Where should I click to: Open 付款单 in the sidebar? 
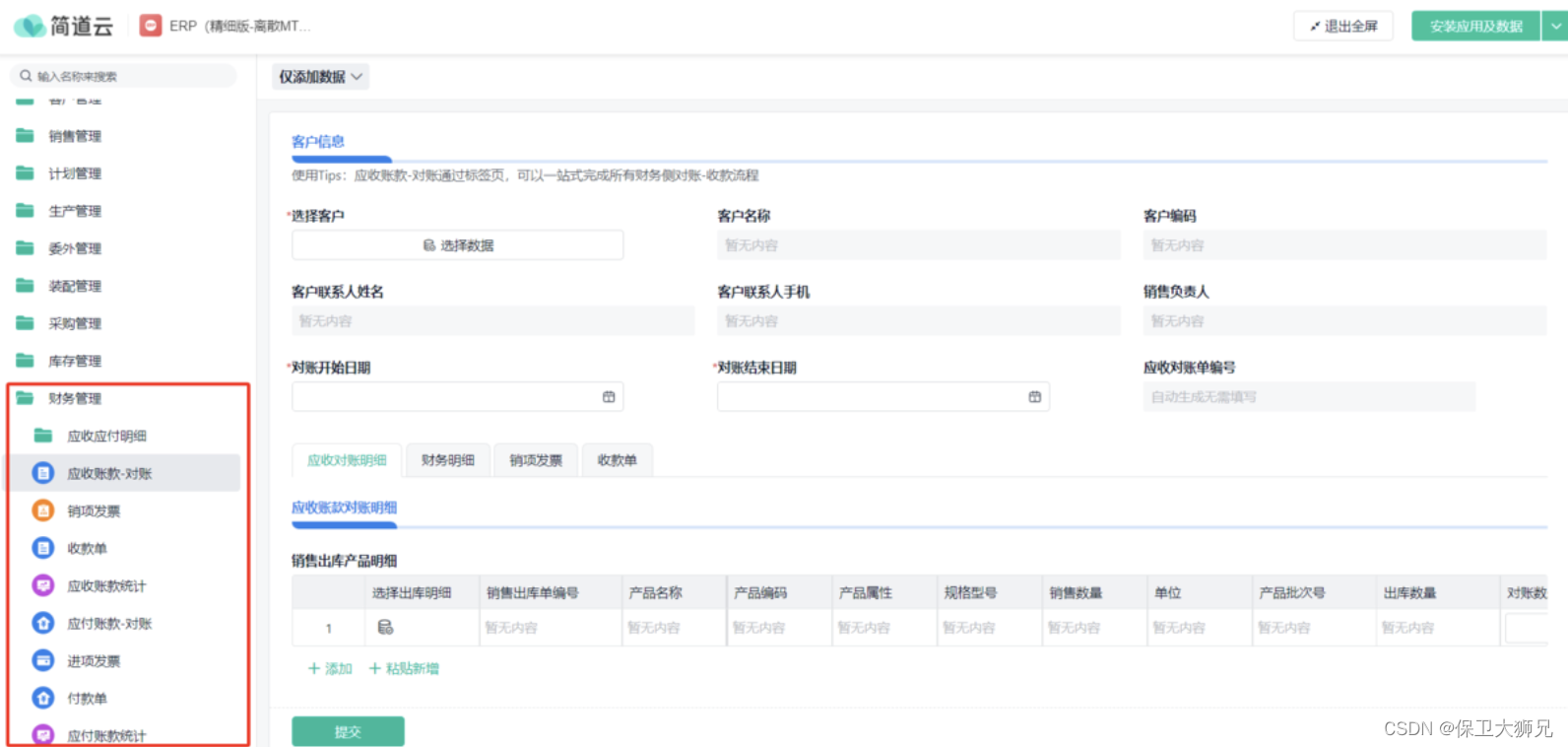click(x=87, y=698)
